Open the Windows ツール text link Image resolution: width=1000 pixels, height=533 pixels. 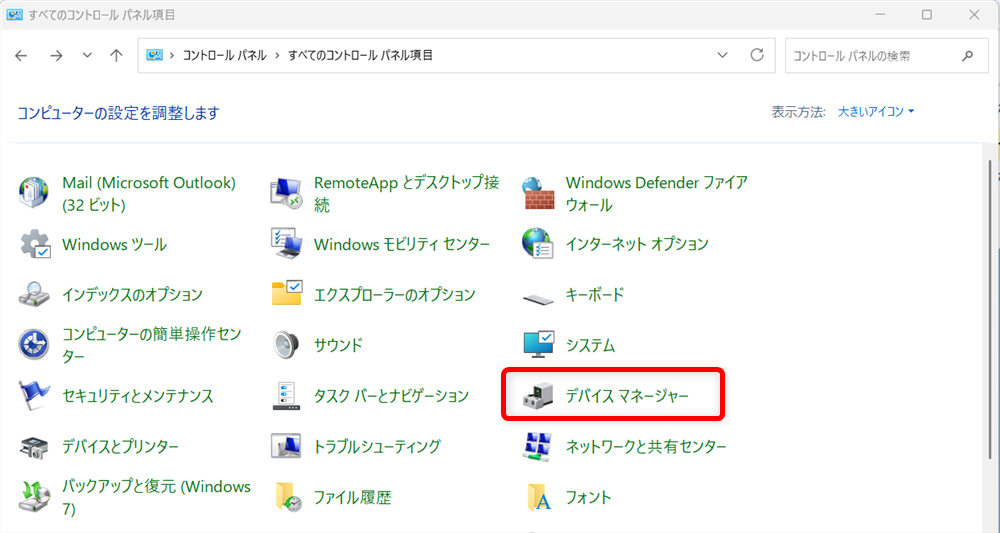114,244
